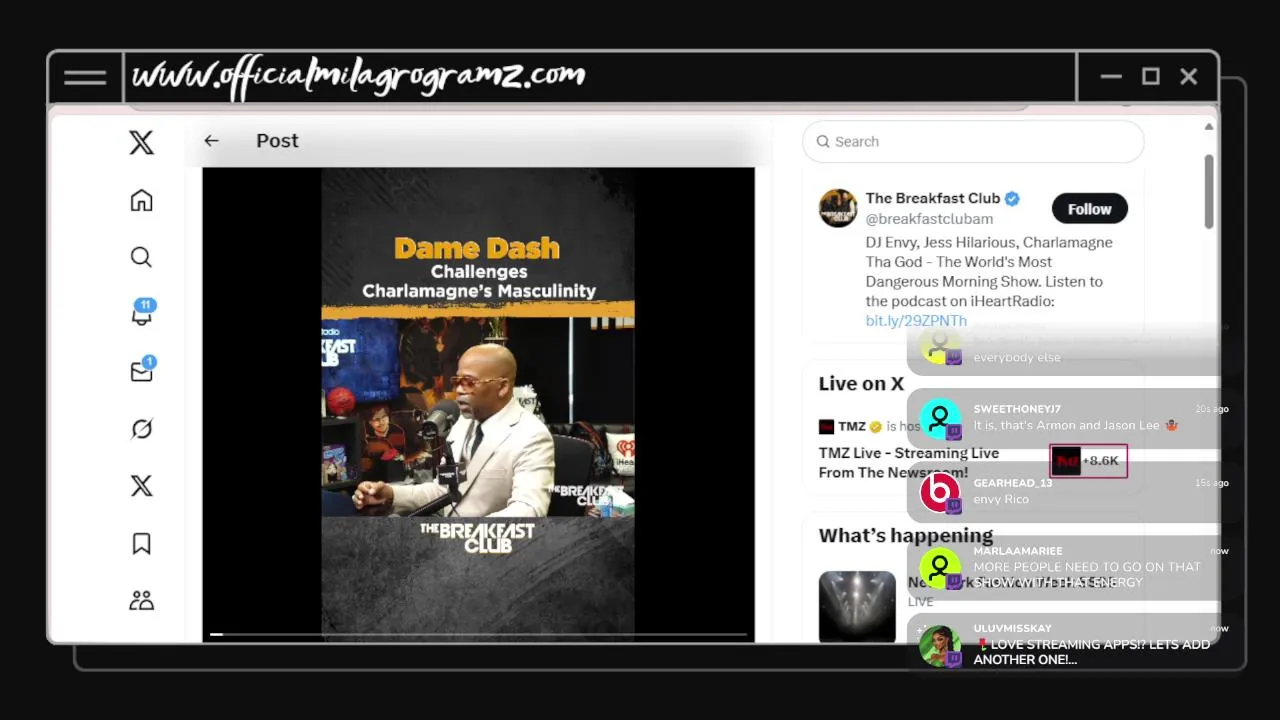
Task: Click the www.officialmilagrogramz.com title text
Action: 358,78
